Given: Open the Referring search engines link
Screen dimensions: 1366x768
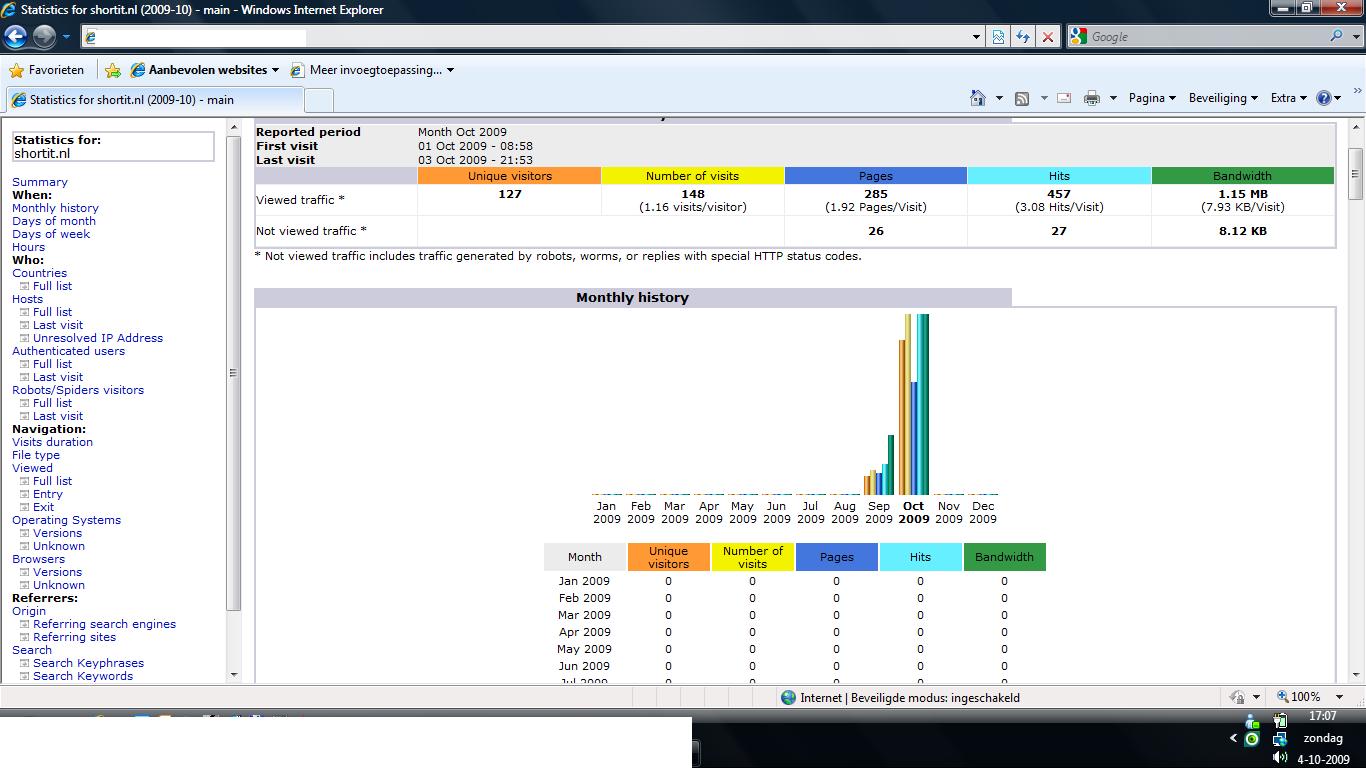Looking at the screenshot, I should (104, 624).
